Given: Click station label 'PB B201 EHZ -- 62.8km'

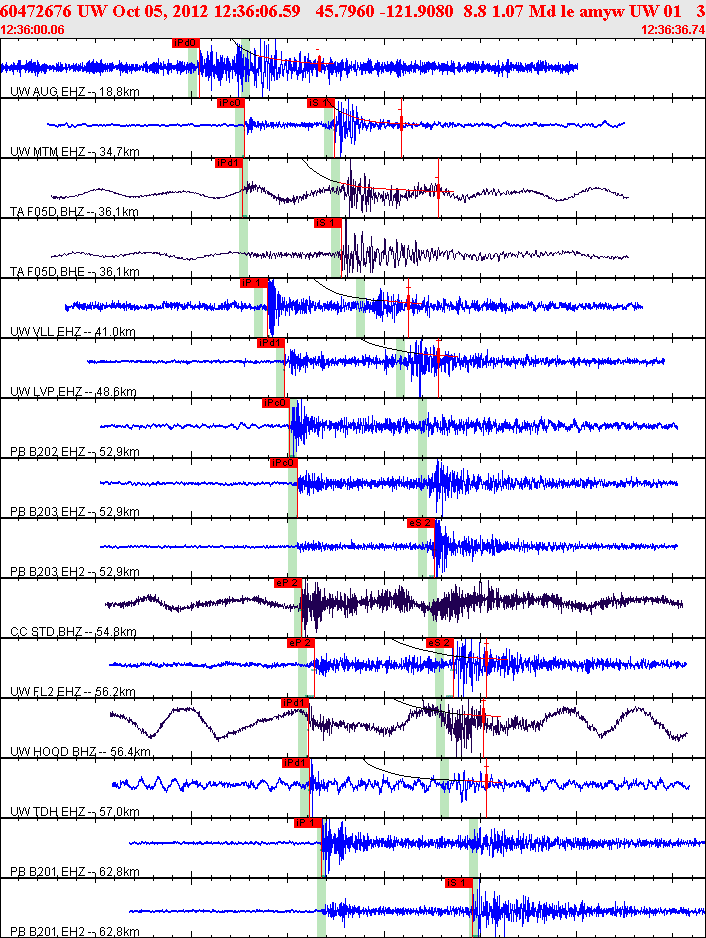Looking at the screenshot, I should coord(75,872).
